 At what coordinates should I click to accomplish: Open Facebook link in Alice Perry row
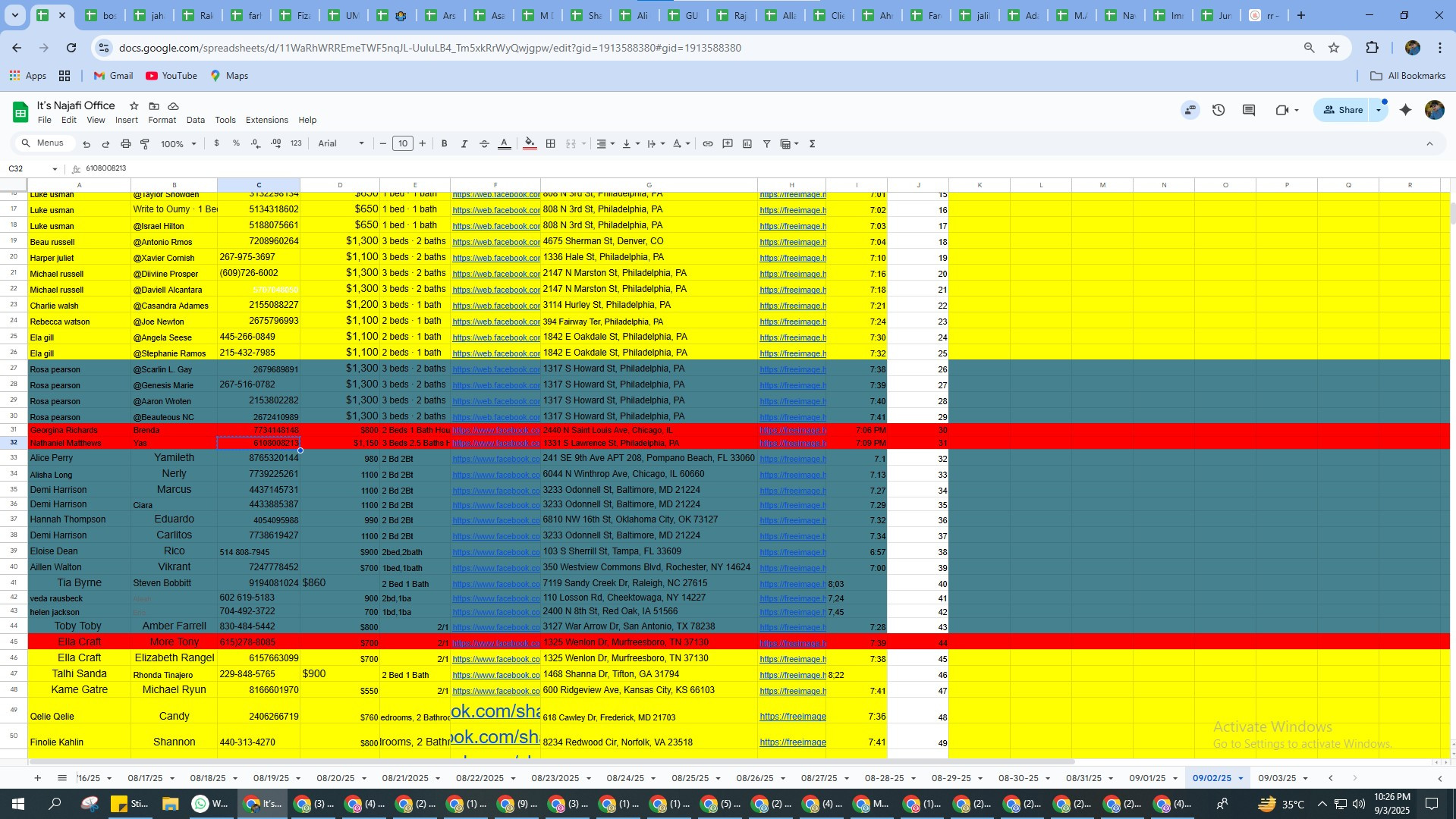tap(496, 459)
